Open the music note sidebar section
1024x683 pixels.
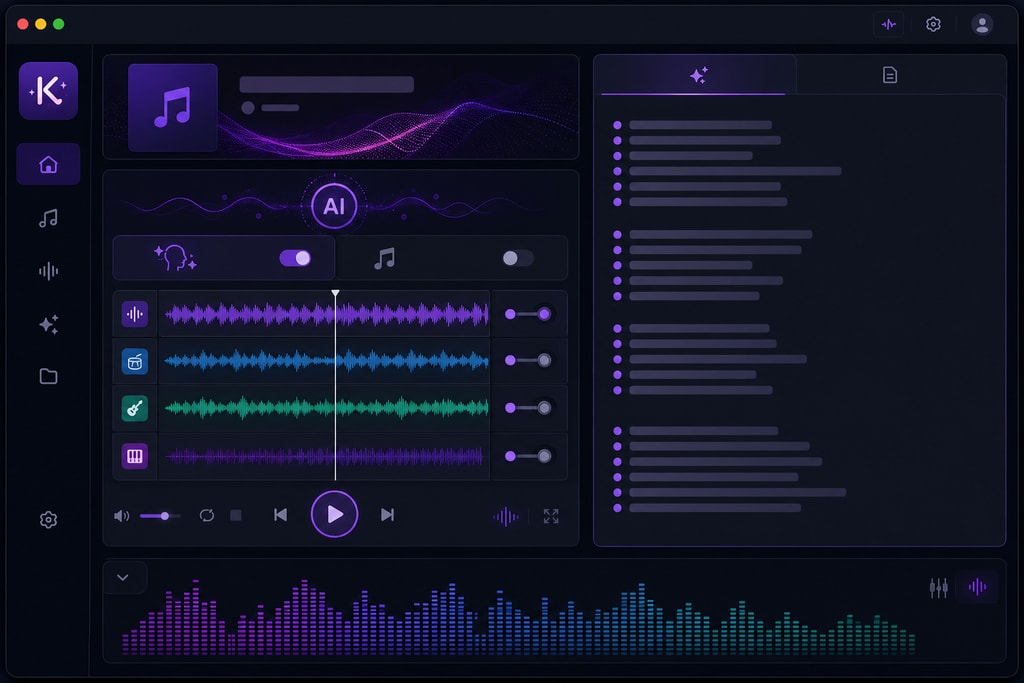[x=48, y=218]
